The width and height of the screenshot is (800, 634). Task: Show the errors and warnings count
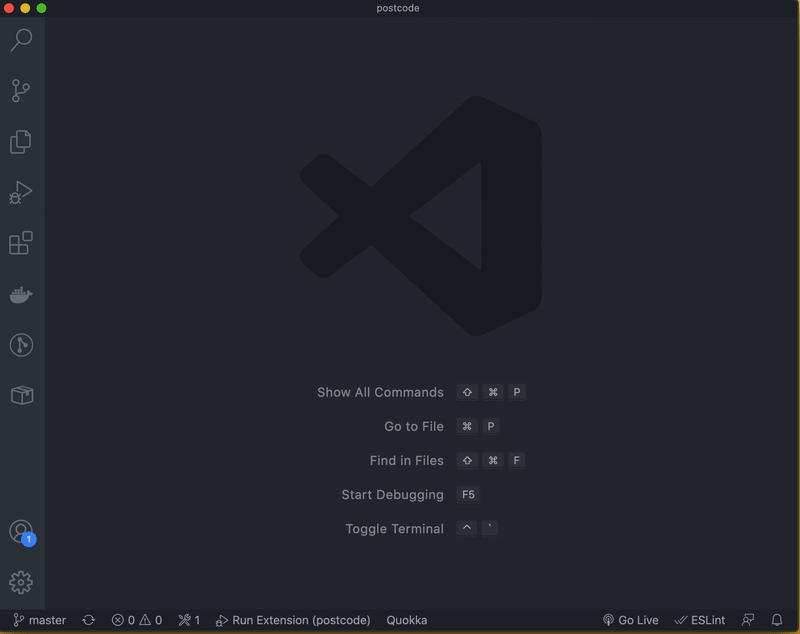136,620
